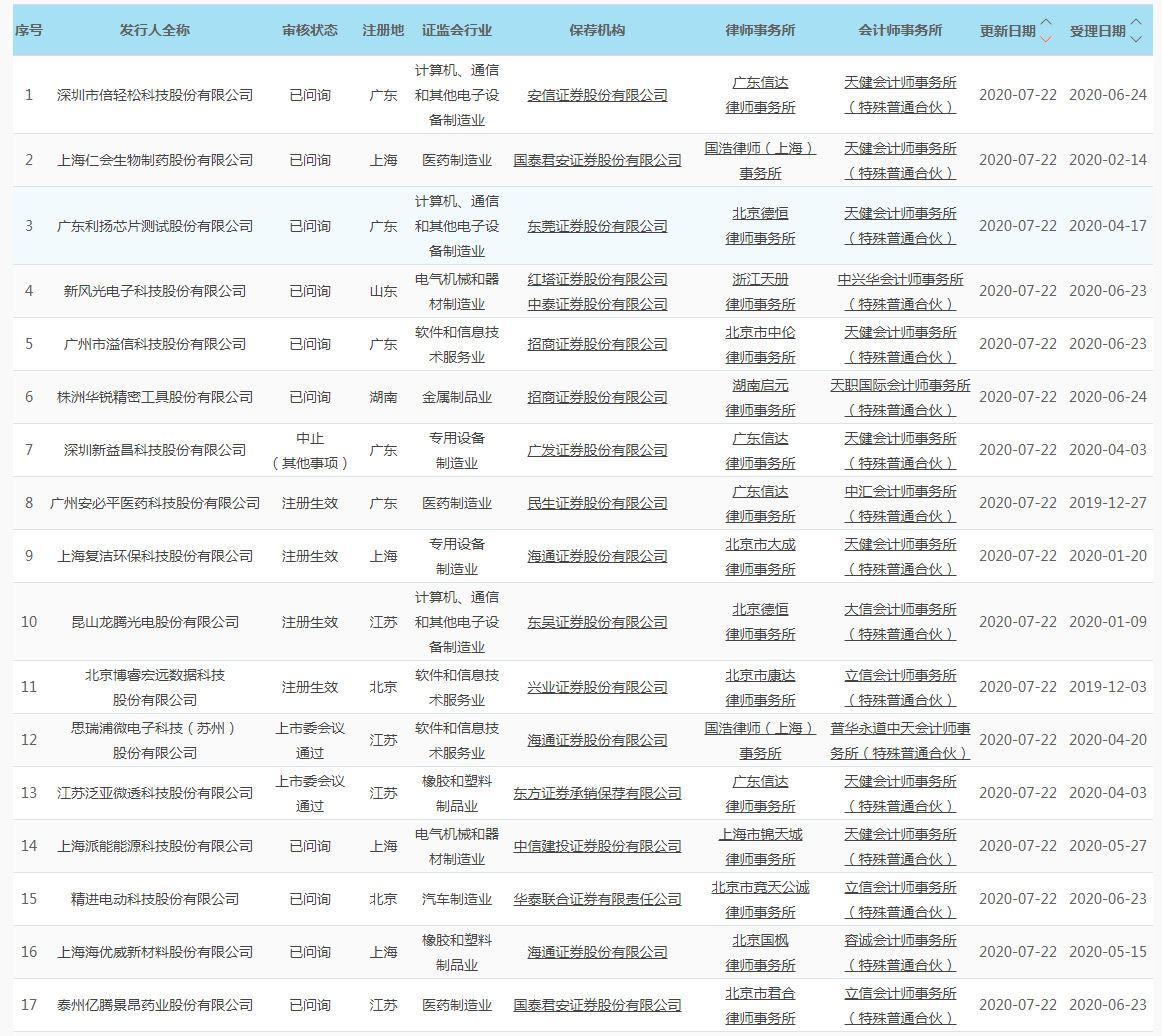The height and width of the screenshot is (1036, 1162).
Task: Open 海通证券 link in 思瑞浦微电子 row
Action: (x=597, y=740)
